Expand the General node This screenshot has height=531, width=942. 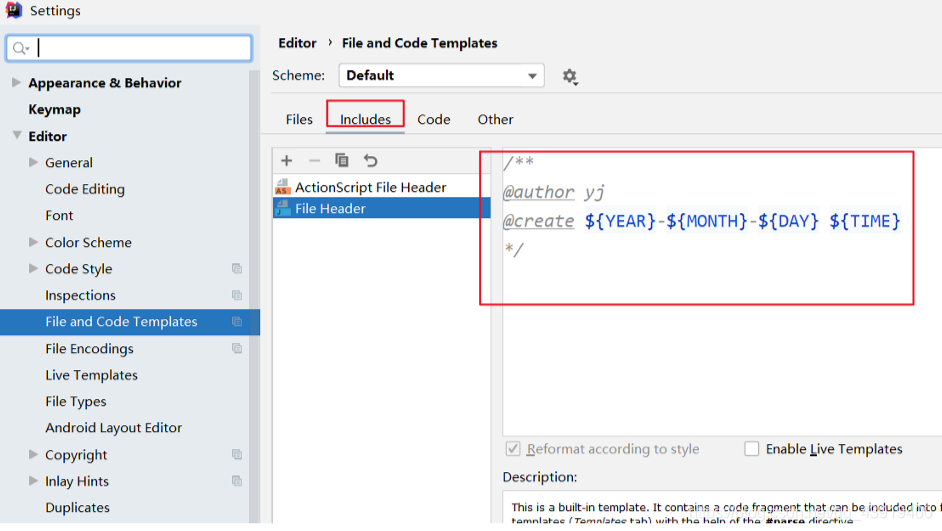pyautogui.click(x=33, y=162)
